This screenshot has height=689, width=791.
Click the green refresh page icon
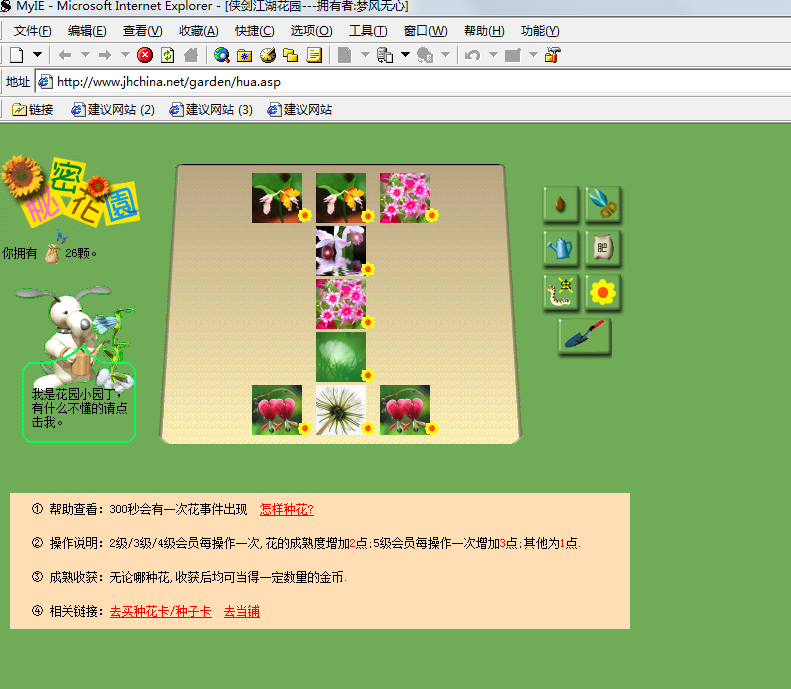[x=167, y=55]
